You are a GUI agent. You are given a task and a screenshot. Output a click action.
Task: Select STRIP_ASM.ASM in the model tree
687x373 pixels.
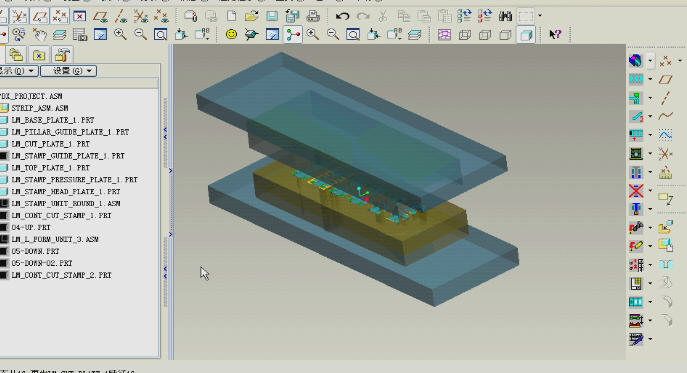click(39, 108)
